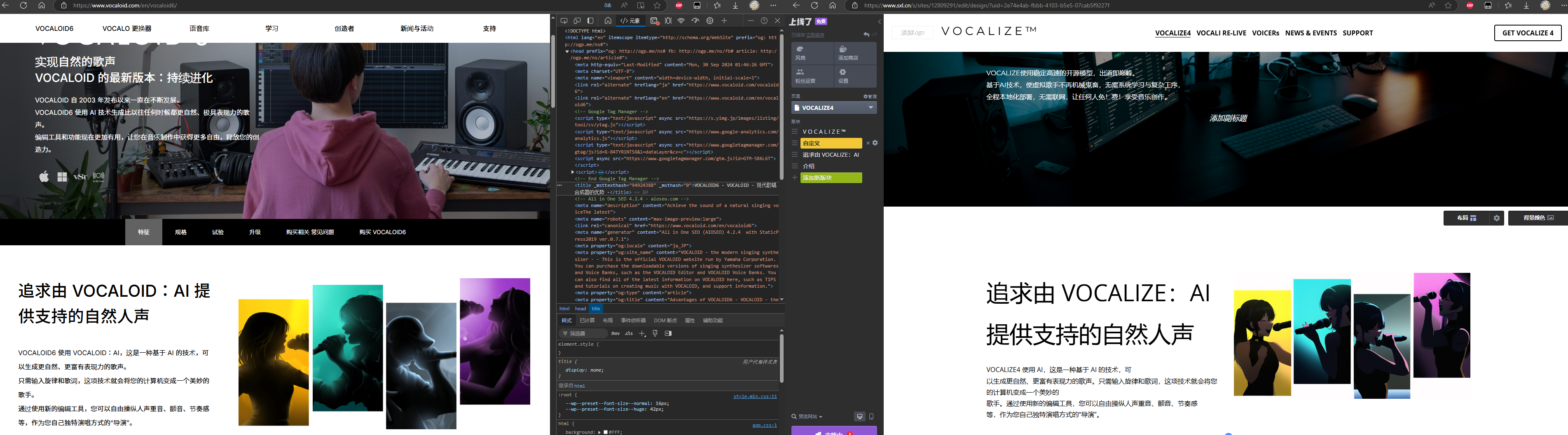Screen dimensions: 1568x435
Task: Open the 风格 style tile in editor sidebar
Action: [x=812, y=53]
